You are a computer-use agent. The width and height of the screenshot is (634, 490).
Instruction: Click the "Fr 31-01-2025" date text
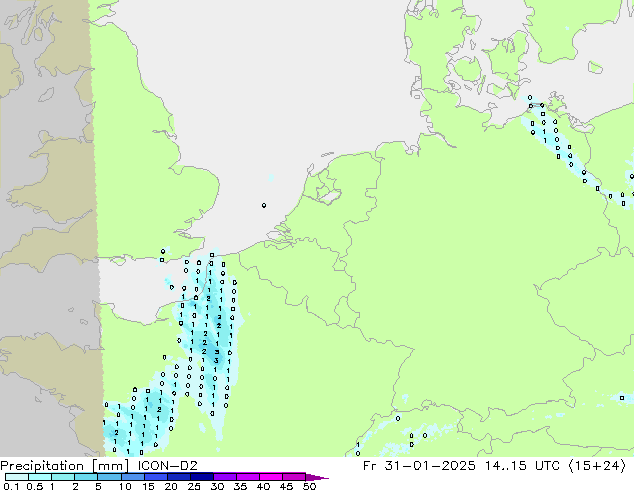419,466
